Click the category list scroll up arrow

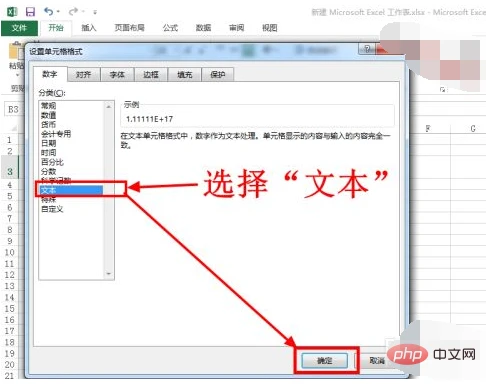109,106
